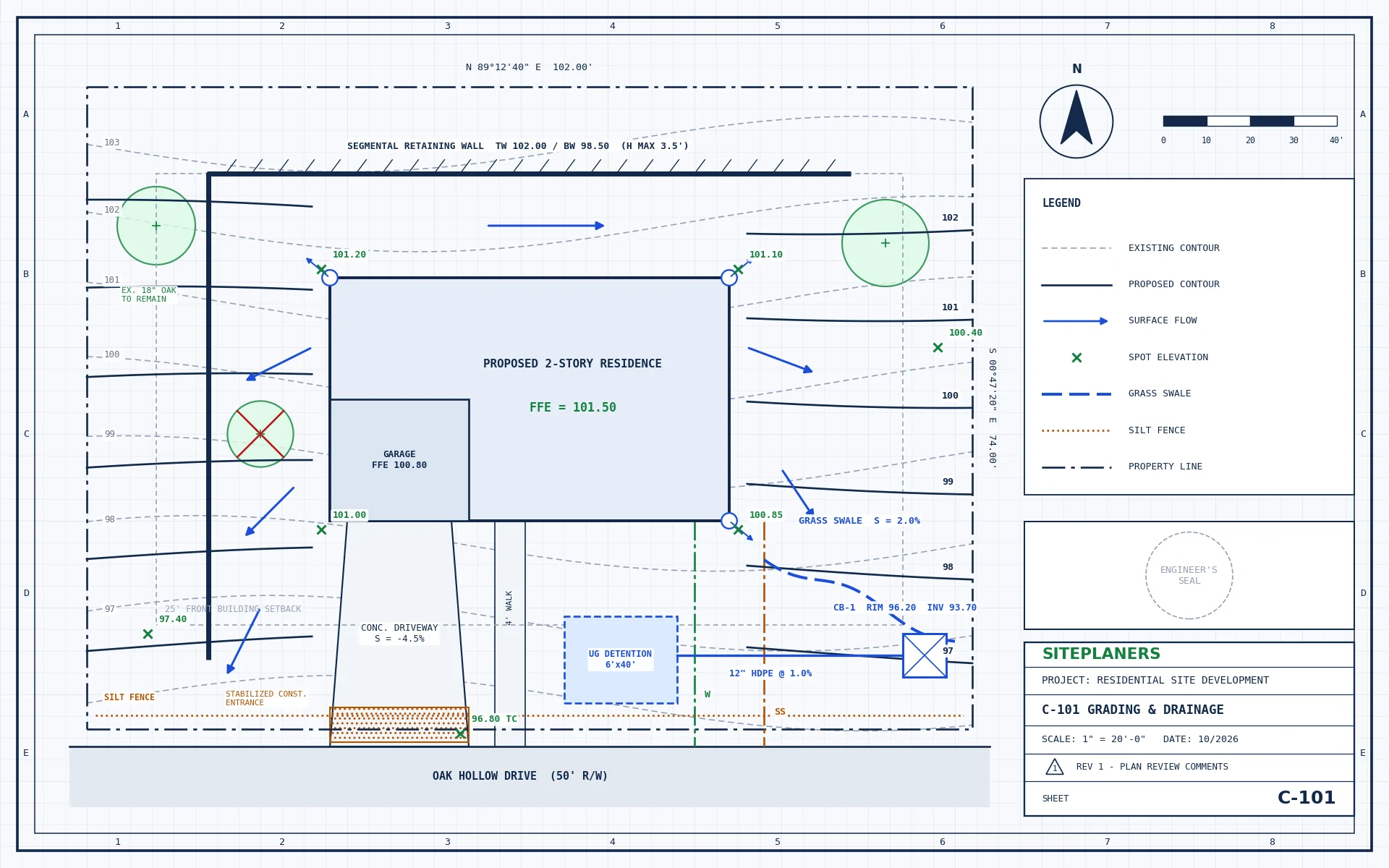Click the 'SCALE: 1" = 20'-0"' text
The height and width of the screenshot is (868, 1389).
point(1094,739)
